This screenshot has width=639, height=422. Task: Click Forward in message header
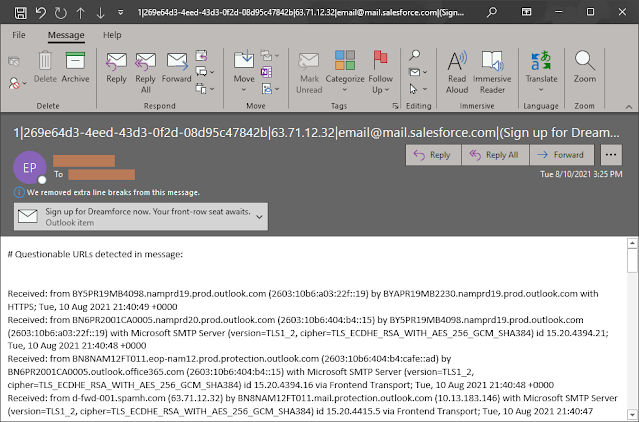pyautogui.click(x=562, y=155)
